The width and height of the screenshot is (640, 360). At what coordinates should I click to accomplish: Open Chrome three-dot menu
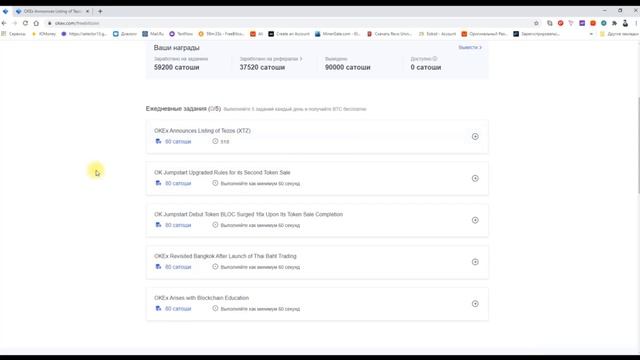point(636,23)
